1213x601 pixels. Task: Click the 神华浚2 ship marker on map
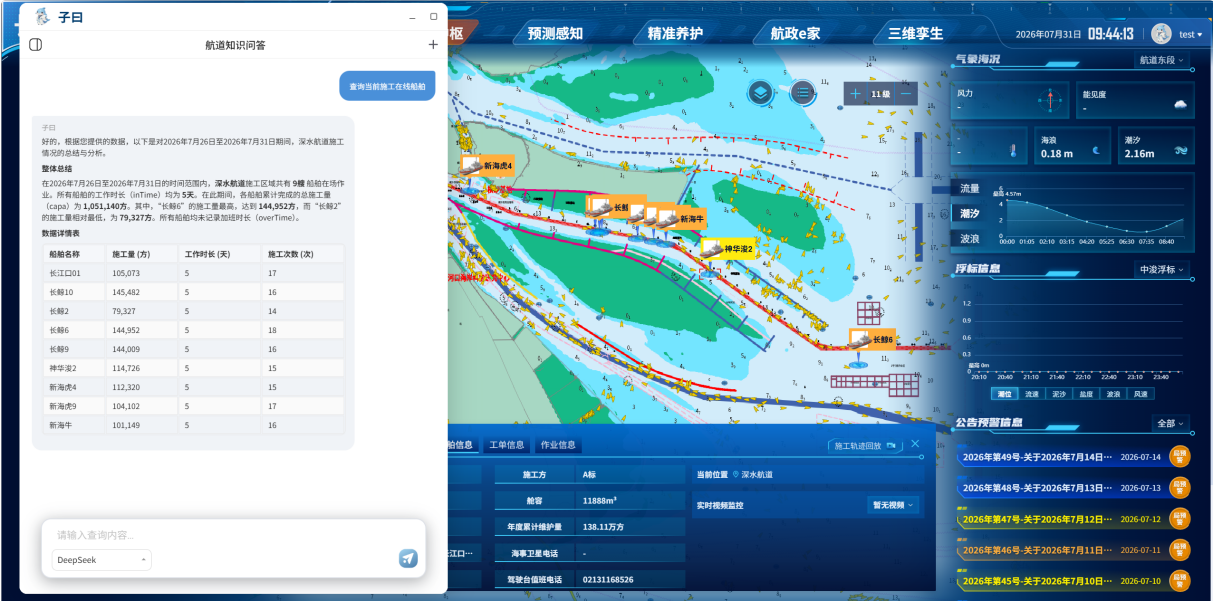point(726,248)
